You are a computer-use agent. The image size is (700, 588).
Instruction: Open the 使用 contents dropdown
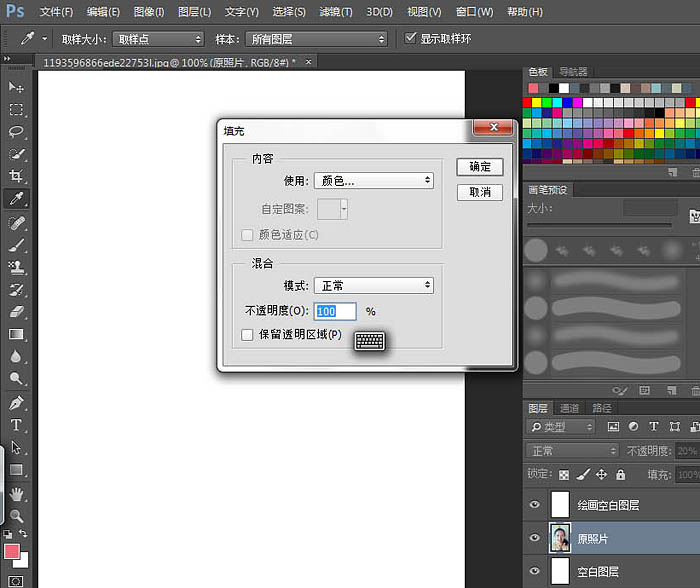click(374, 180)
